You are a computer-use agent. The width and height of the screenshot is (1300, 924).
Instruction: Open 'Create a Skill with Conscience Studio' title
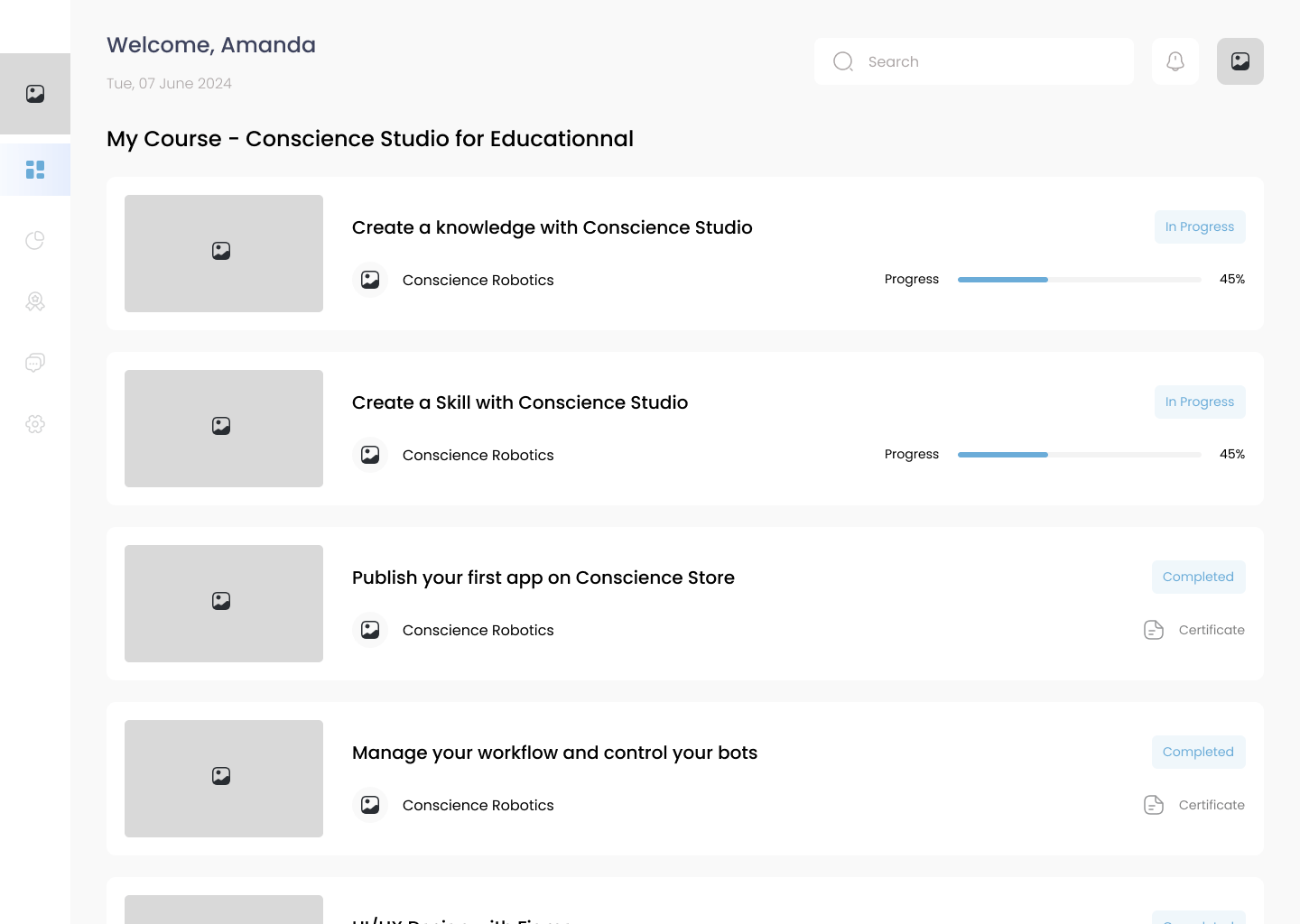coord(520,402)
